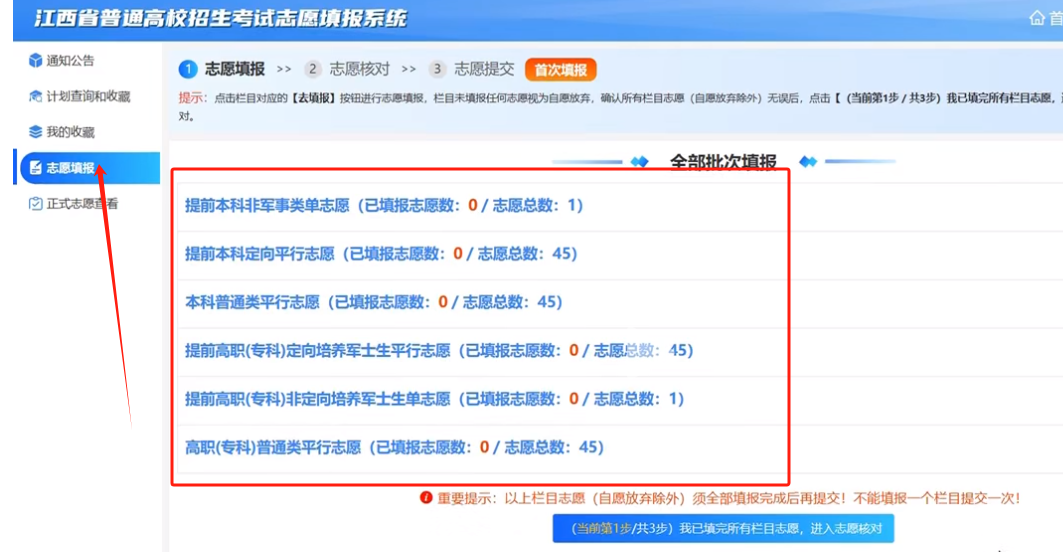Click the step 2 number circle

coord(313,69)
